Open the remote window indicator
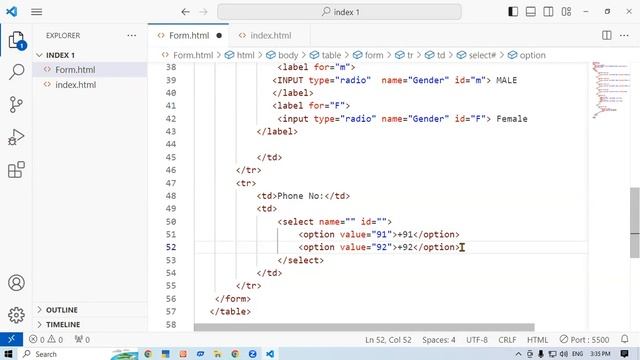This screenshot has height=360, width=640. coord(11,339)
